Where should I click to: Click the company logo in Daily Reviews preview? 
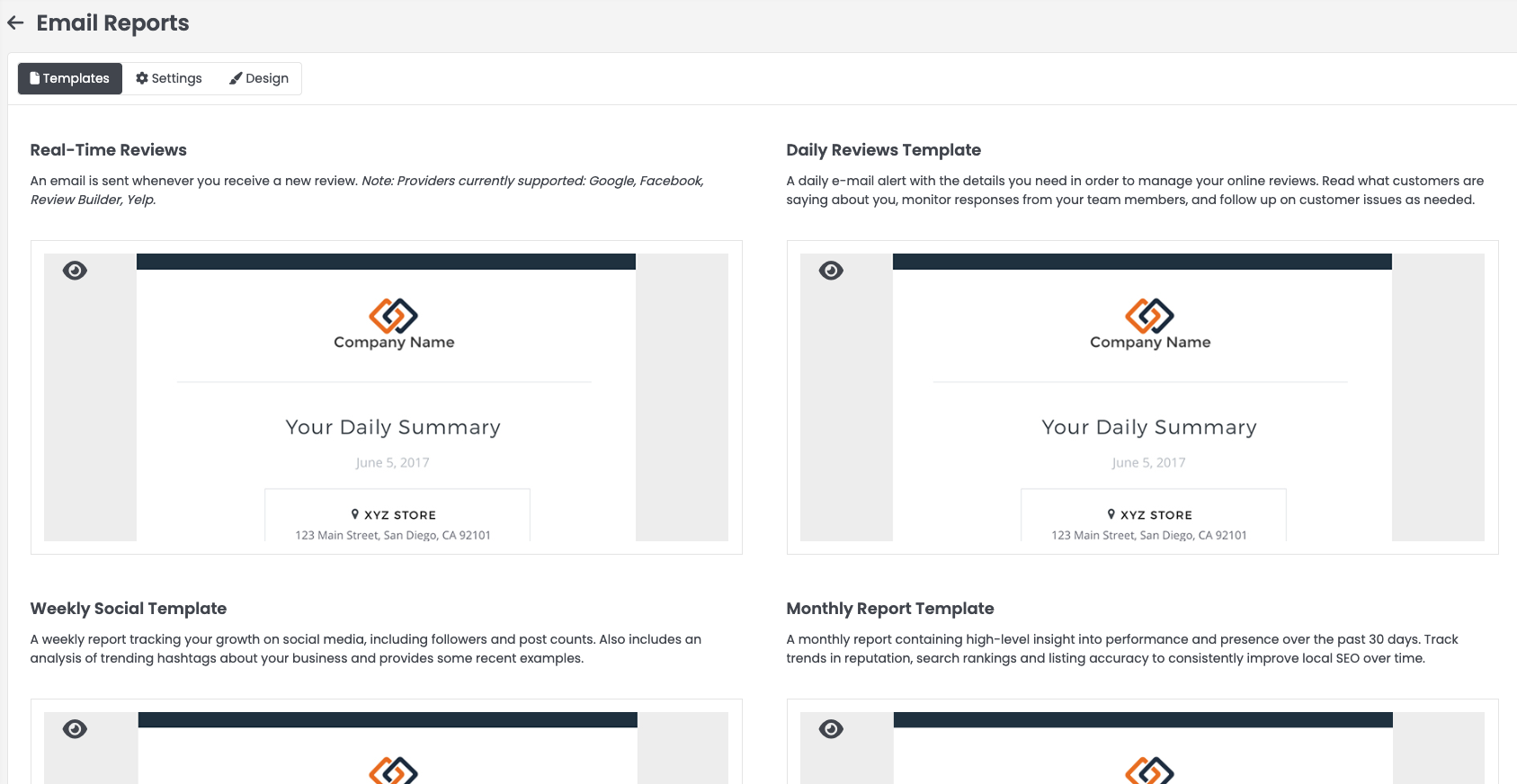point(1149,316)
